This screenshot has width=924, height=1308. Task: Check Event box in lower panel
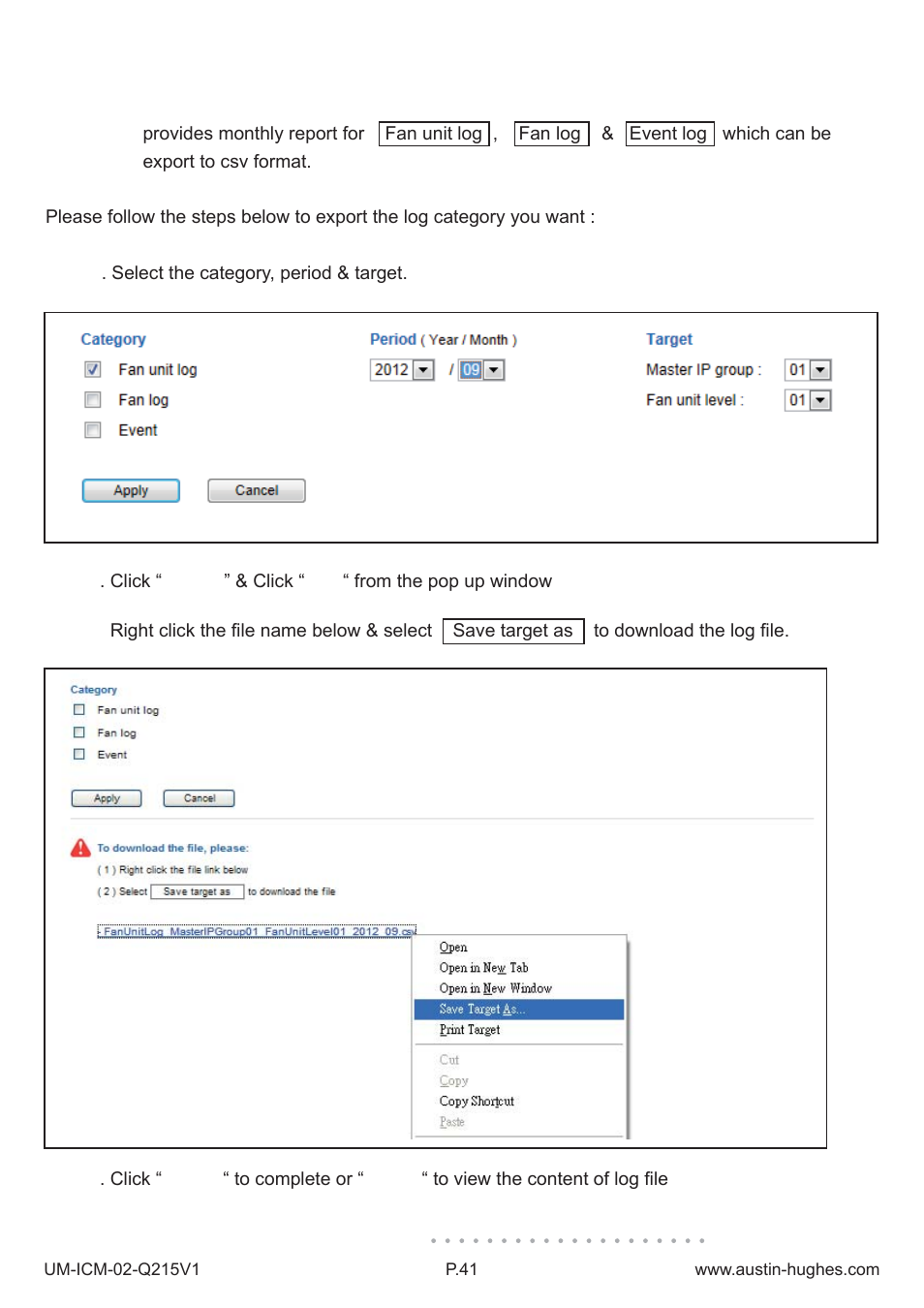pyautogui.click(x=79, y=754)
